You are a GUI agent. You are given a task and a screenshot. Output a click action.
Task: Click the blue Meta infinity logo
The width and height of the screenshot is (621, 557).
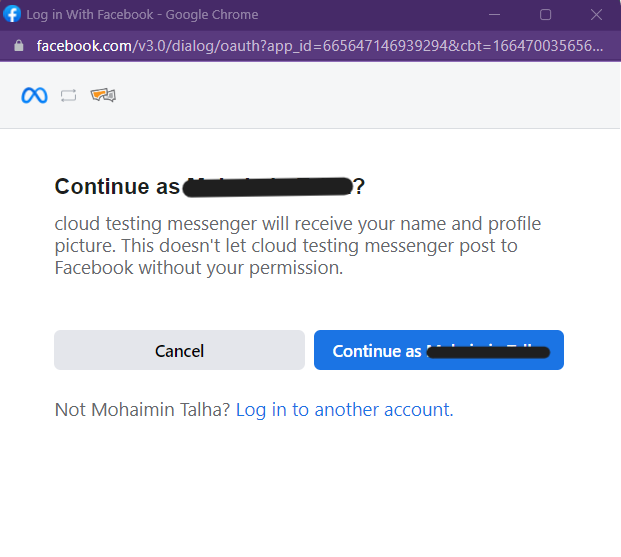pos(34,95)
